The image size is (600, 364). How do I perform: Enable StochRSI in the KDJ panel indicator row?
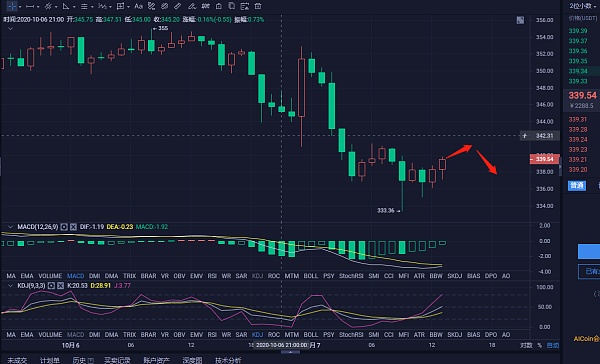tap(351, 335)
